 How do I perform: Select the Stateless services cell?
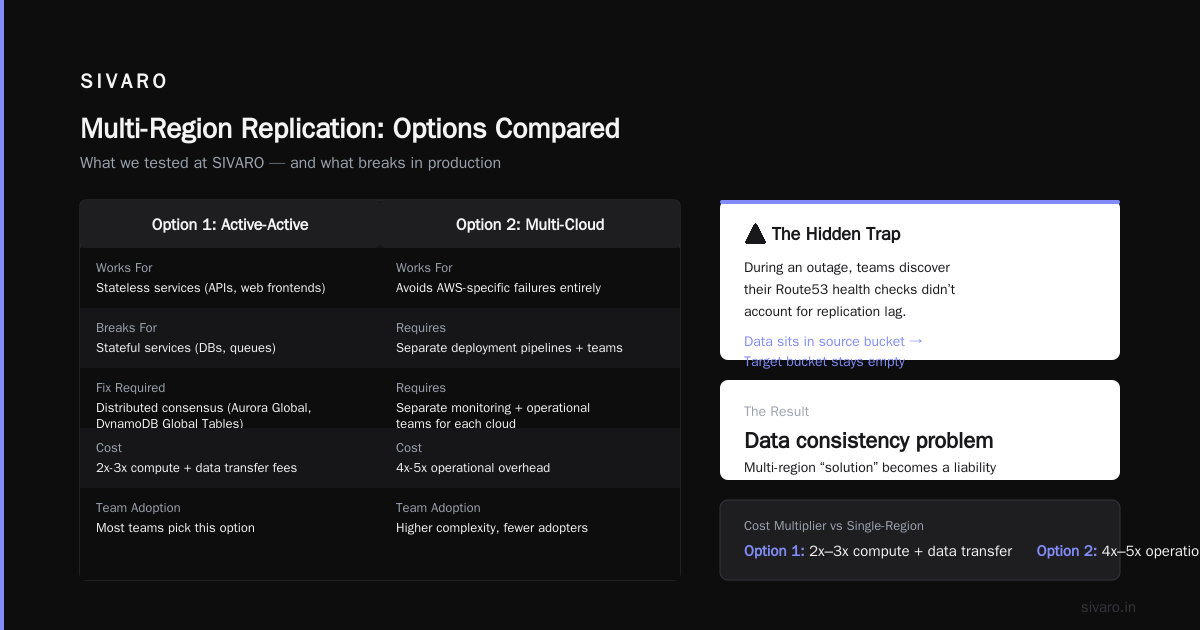point(230,278)
